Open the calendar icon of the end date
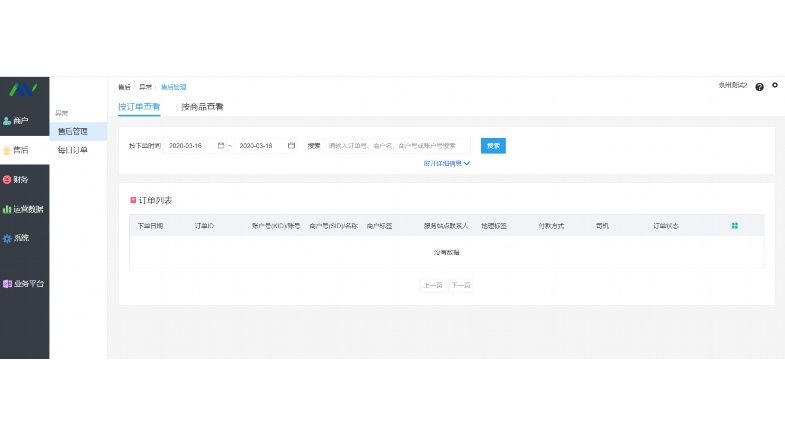785x435 pixels. click(x=291, y=146)
